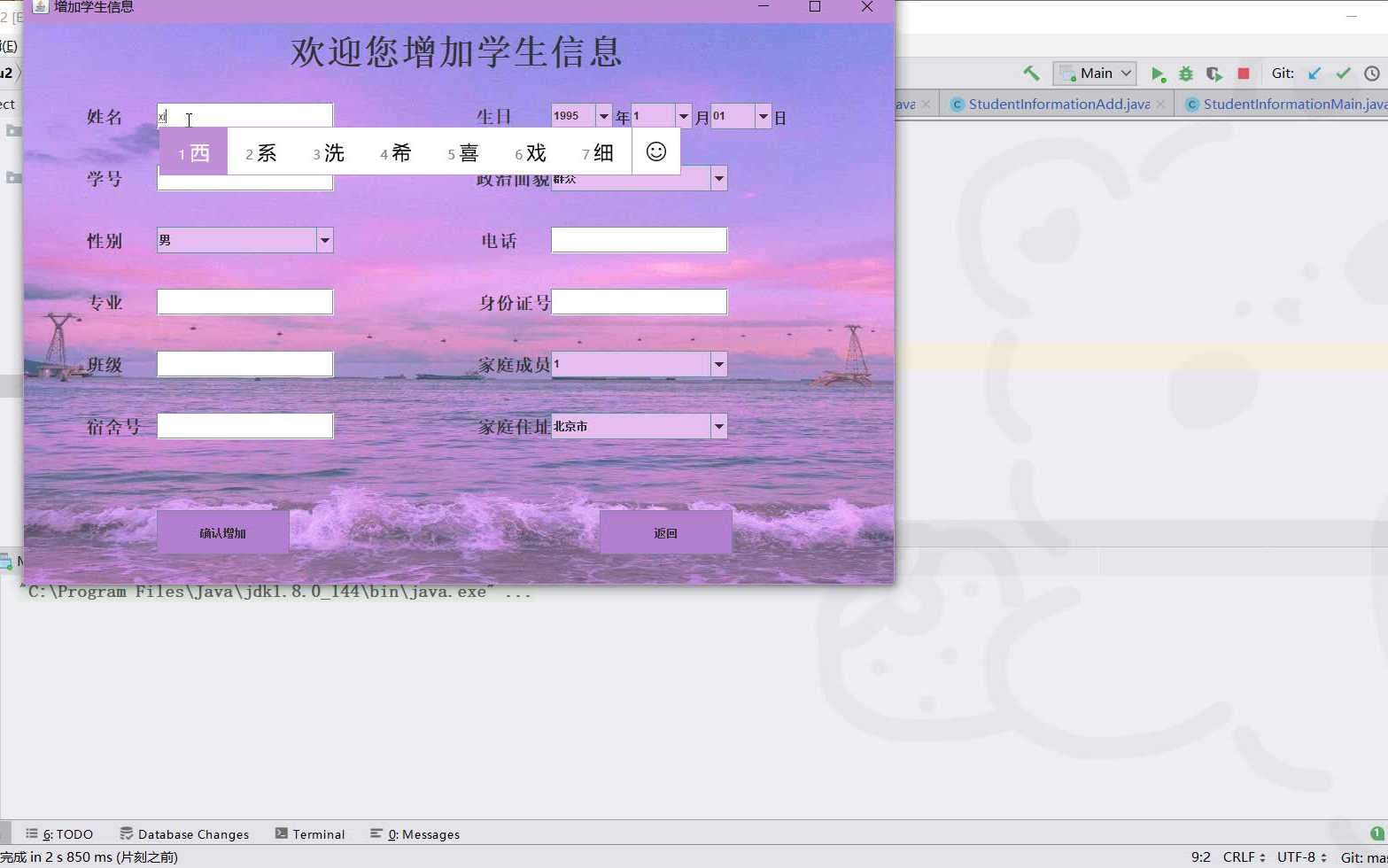Focus the 身份证号 ID number field

[x=640, y=302]
